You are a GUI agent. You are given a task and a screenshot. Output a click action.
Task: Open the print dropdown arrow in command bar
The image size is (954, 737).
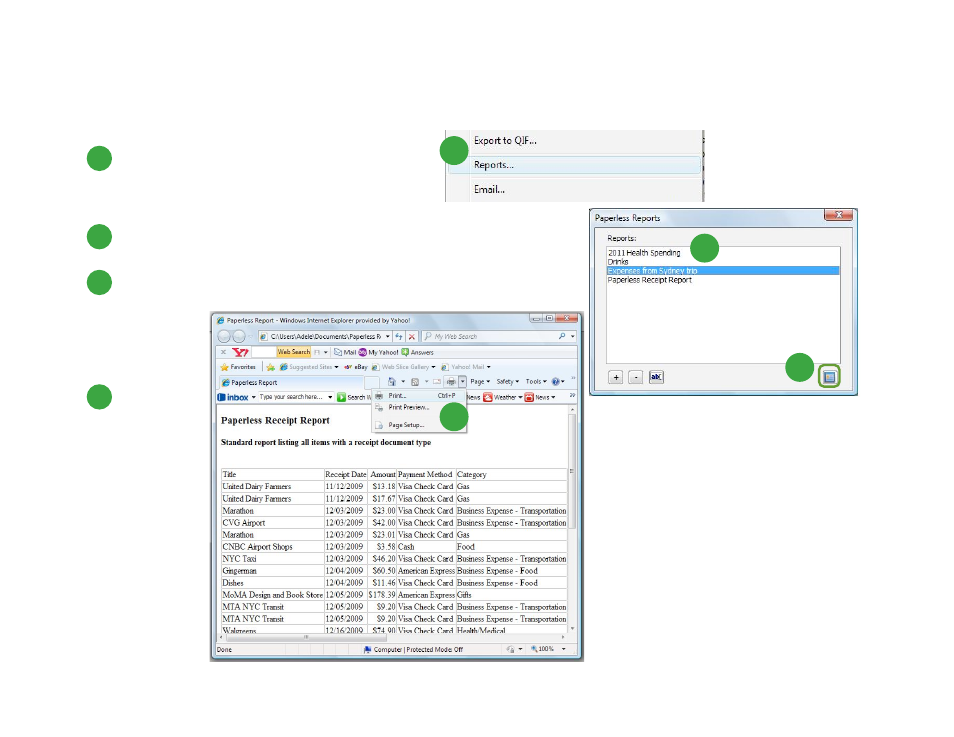click(462, 382)
